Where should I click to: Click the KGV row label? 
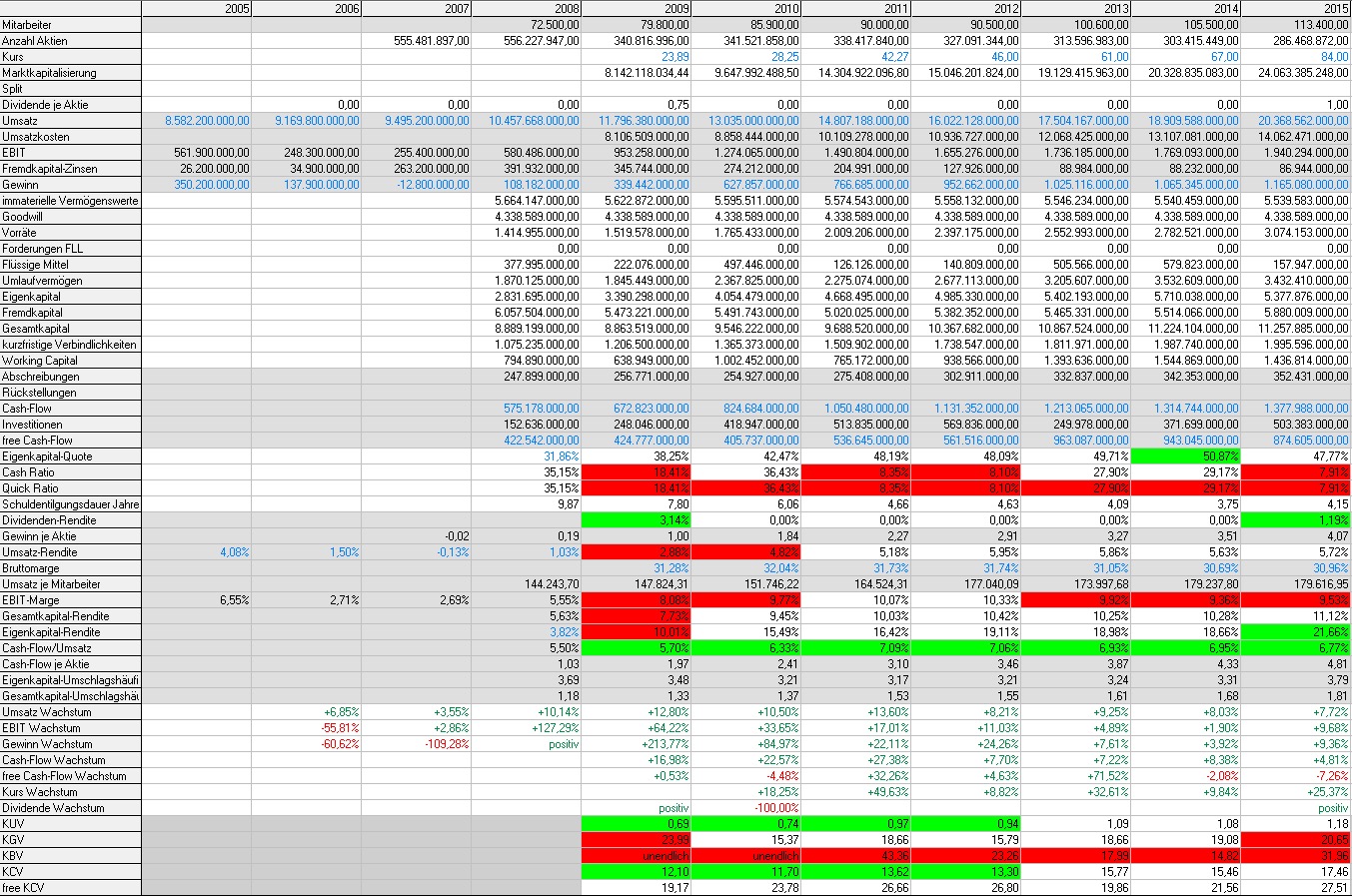[71, 839]
